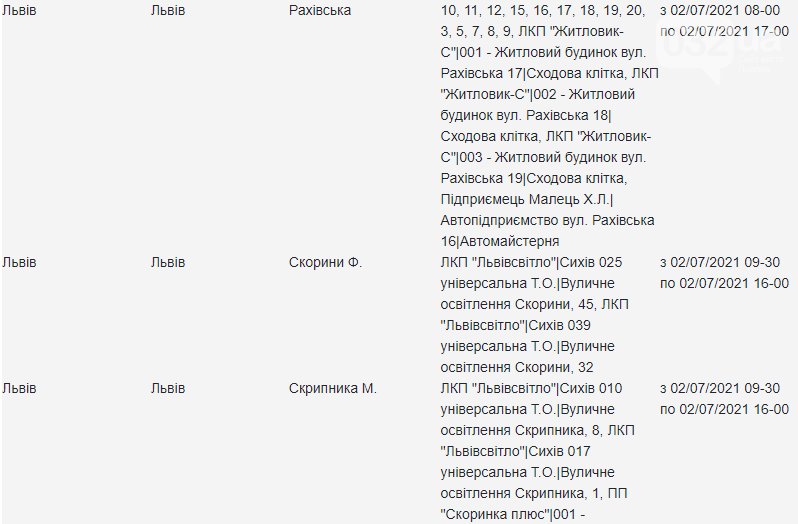Image resolution: width=798 pixels, height=524 pixels.
Task: Click the first-column Львів cell in Скорини row
Action: pos(19,263)
